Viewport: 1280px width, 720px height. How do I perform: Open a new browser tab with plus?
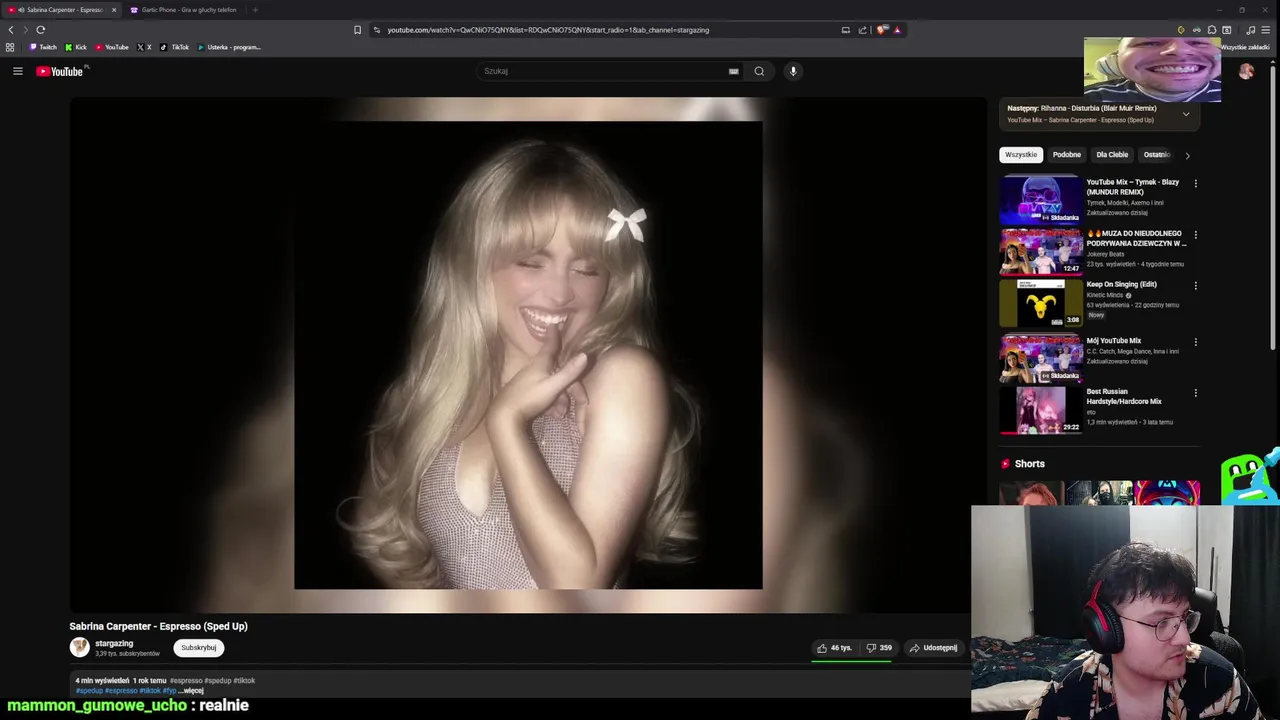click(255, 10)
